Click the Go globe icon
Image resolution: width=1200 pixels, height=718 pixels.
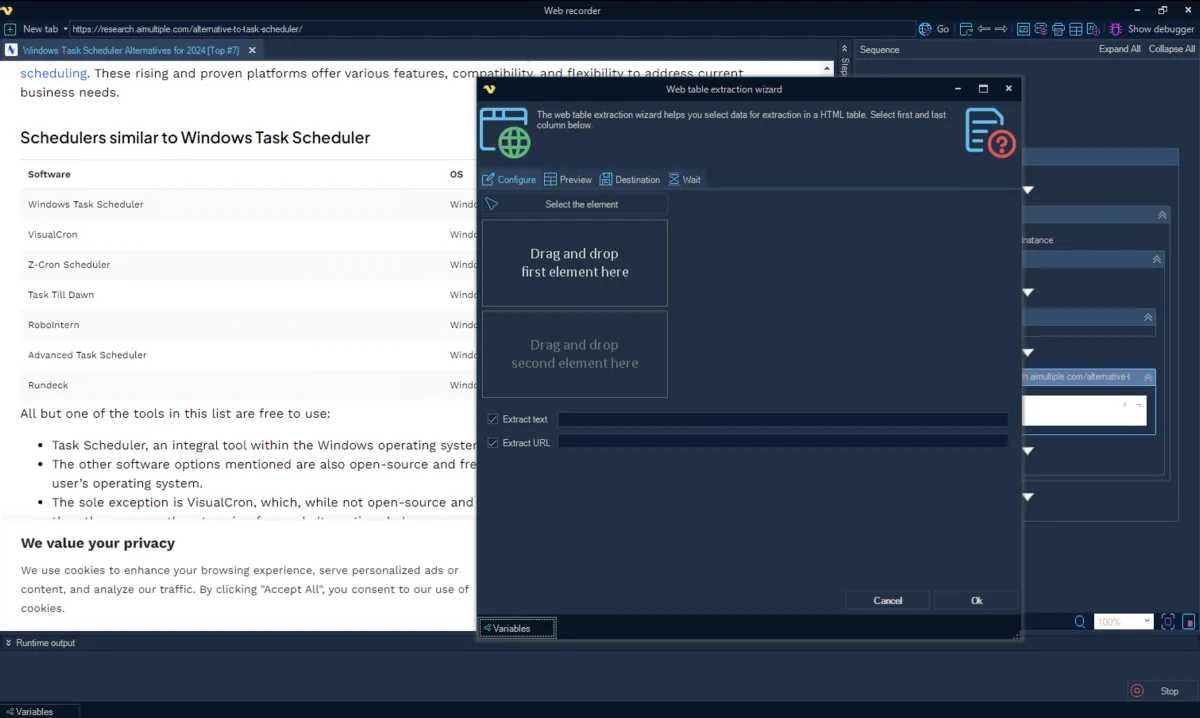click(925, 29)
